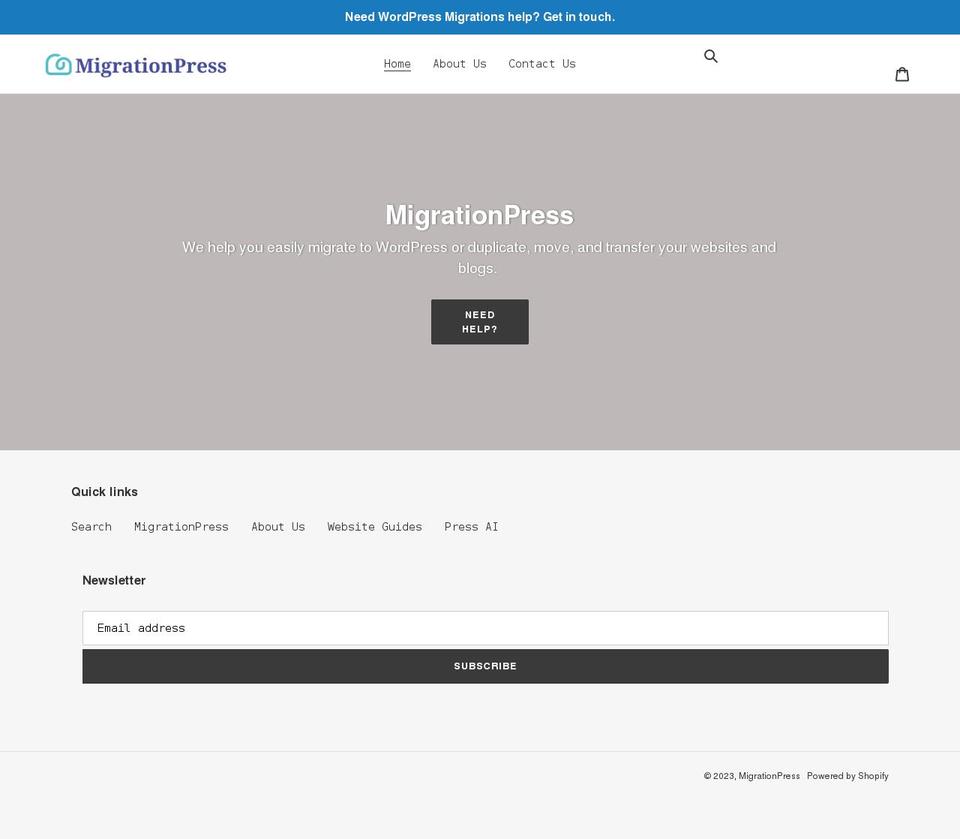
Task: Click the Email address input field
Action: [485, 628]
